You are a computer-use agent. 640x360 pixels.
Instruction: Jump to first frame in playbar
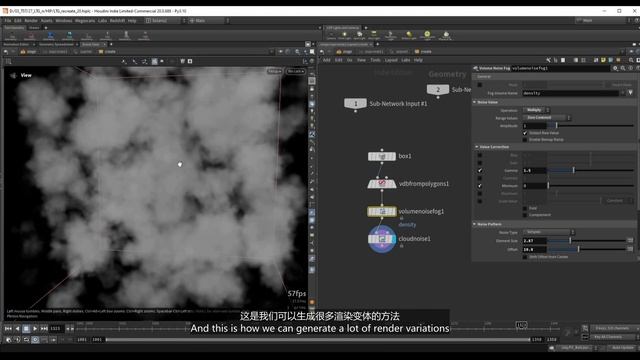click(x=8, y=328)
